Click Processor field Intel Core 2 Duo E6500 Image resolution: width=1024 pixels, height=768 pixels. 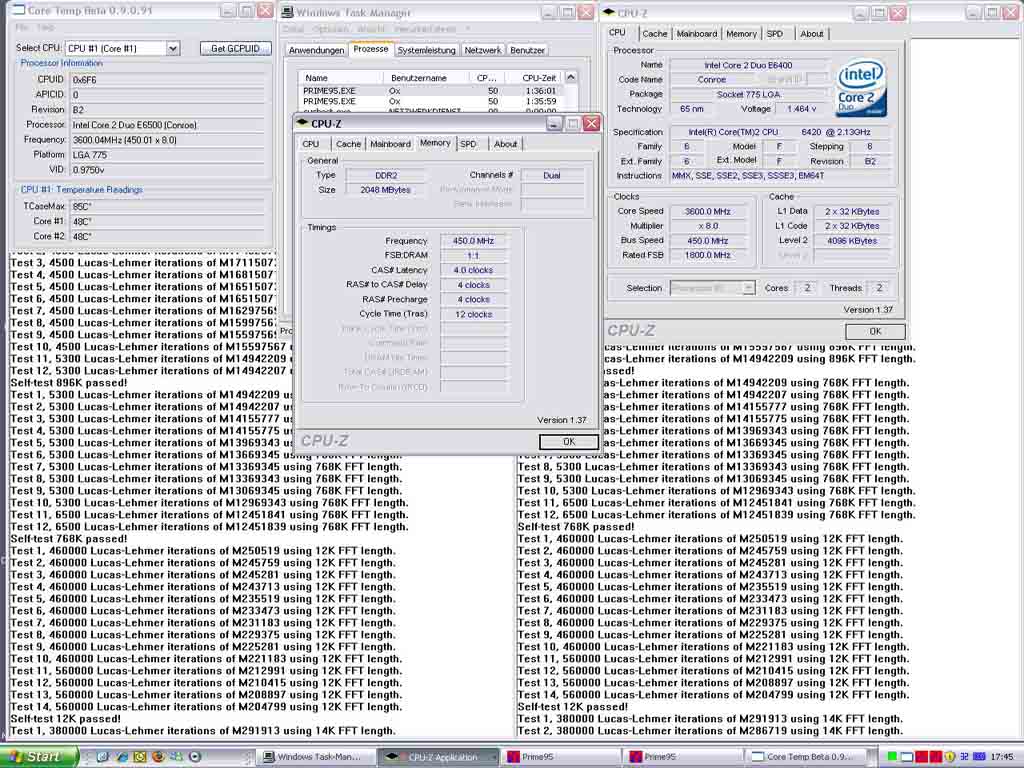(x=168, y=125)
